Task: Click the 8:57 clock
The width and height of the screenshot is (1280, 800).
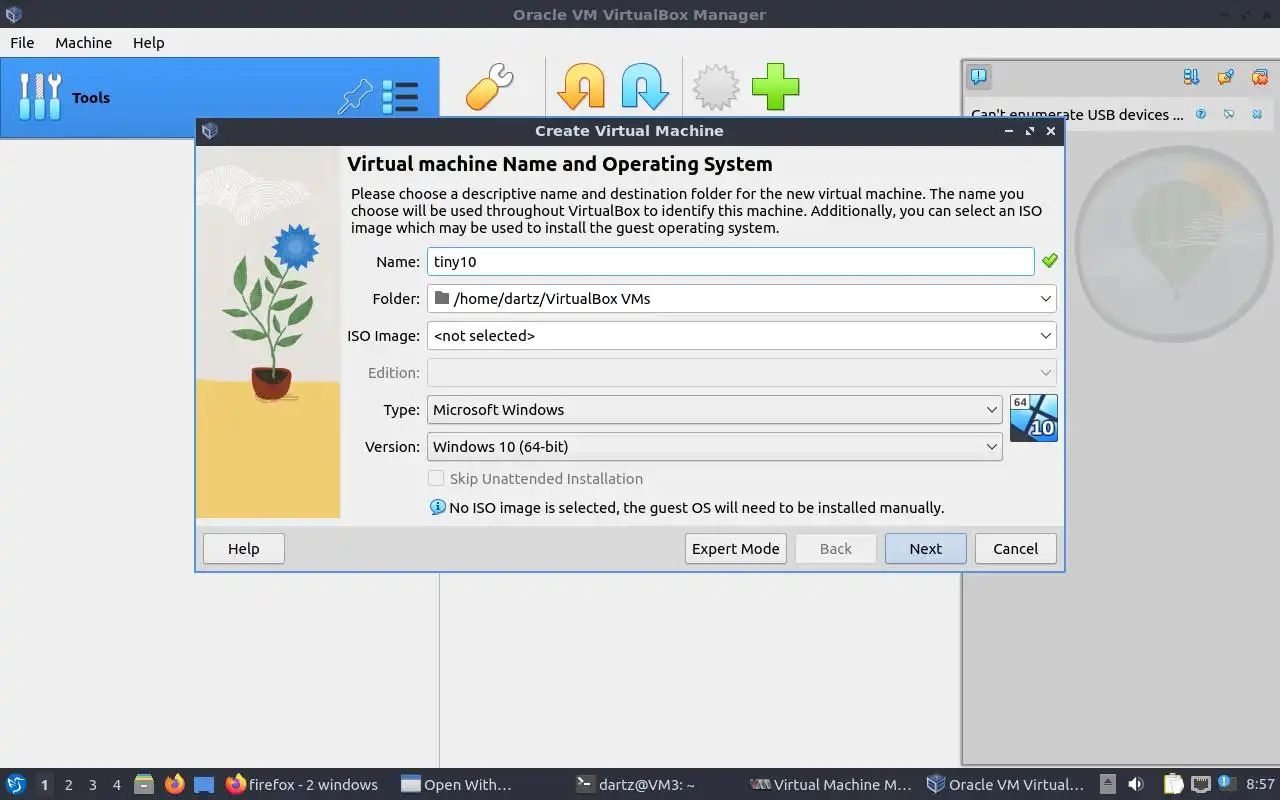Action: click(1260, 784)
